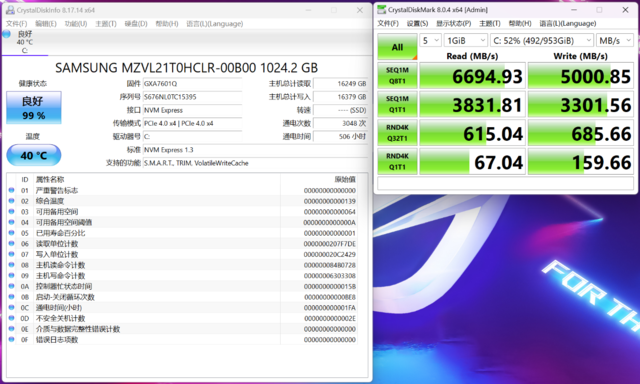Viewport: 640px width, 384px height.
Task: Open the 1GiB test size dropdown
Action: coord(466,40)
